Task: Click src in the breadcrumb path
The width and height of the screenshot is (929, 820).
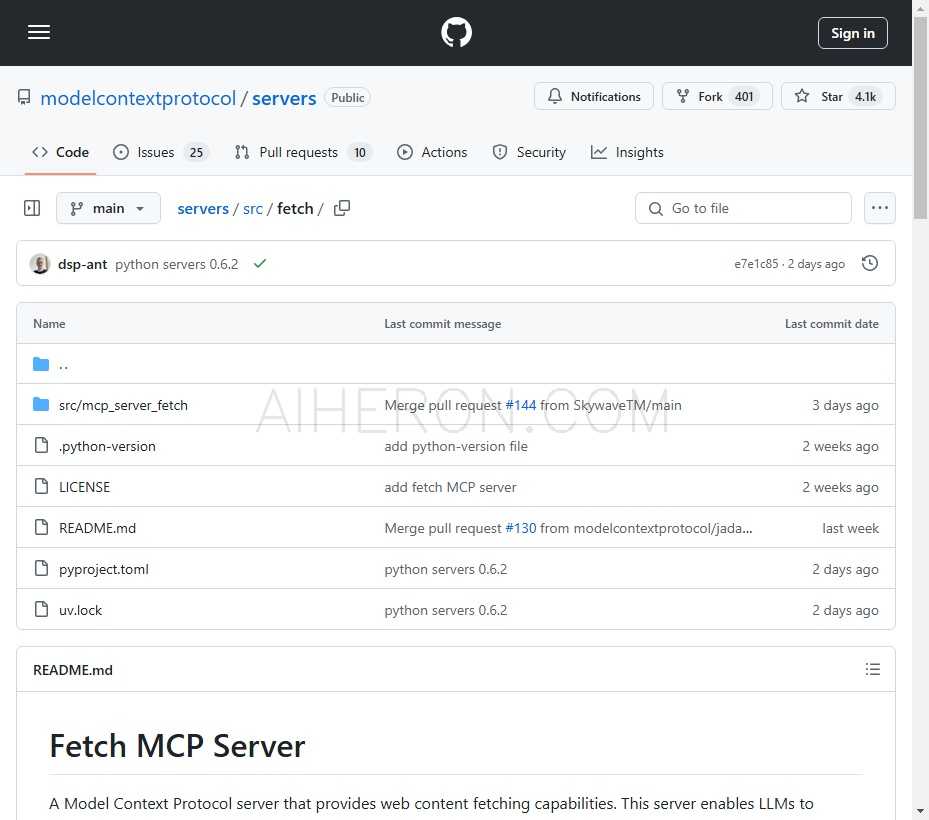Action: pyautogui.click(x=252, y=209)
